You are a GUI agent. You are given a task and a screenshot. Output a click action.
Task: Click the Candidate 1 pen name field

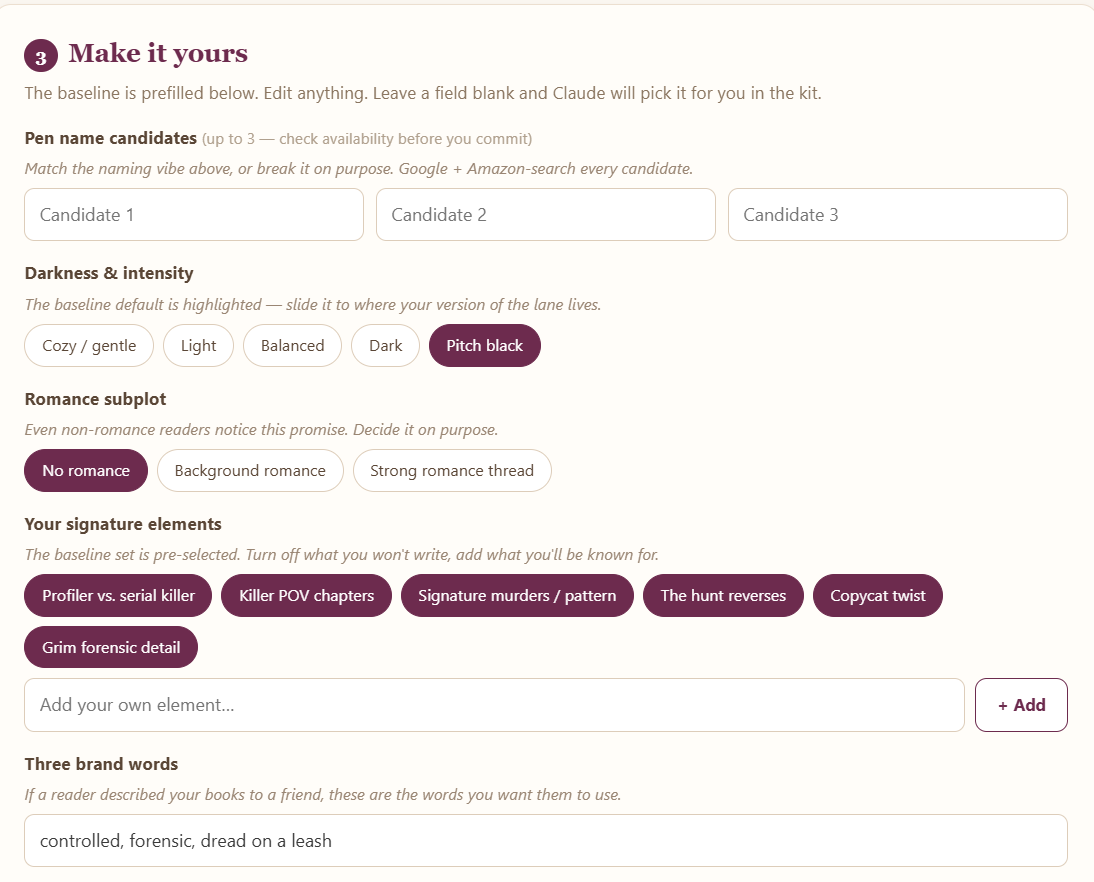click(194, 214)
